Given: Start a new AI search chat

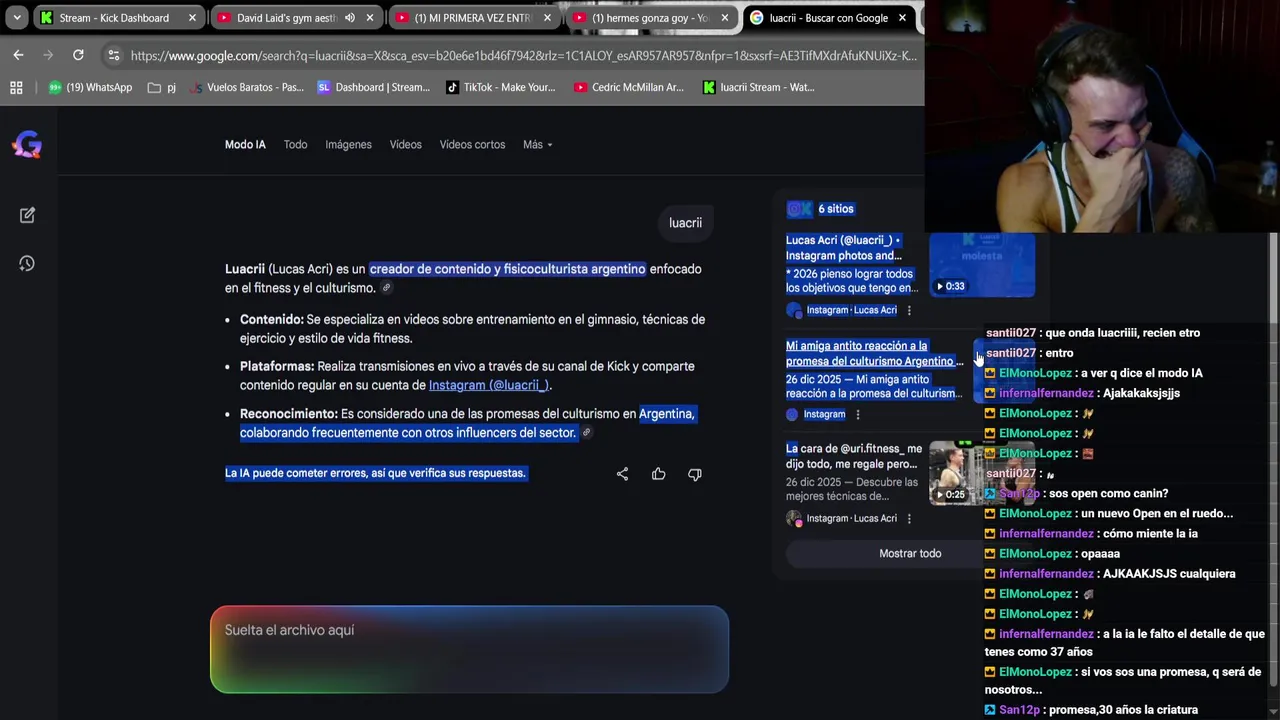Looking at the screenshot, I should click(27, 215).
